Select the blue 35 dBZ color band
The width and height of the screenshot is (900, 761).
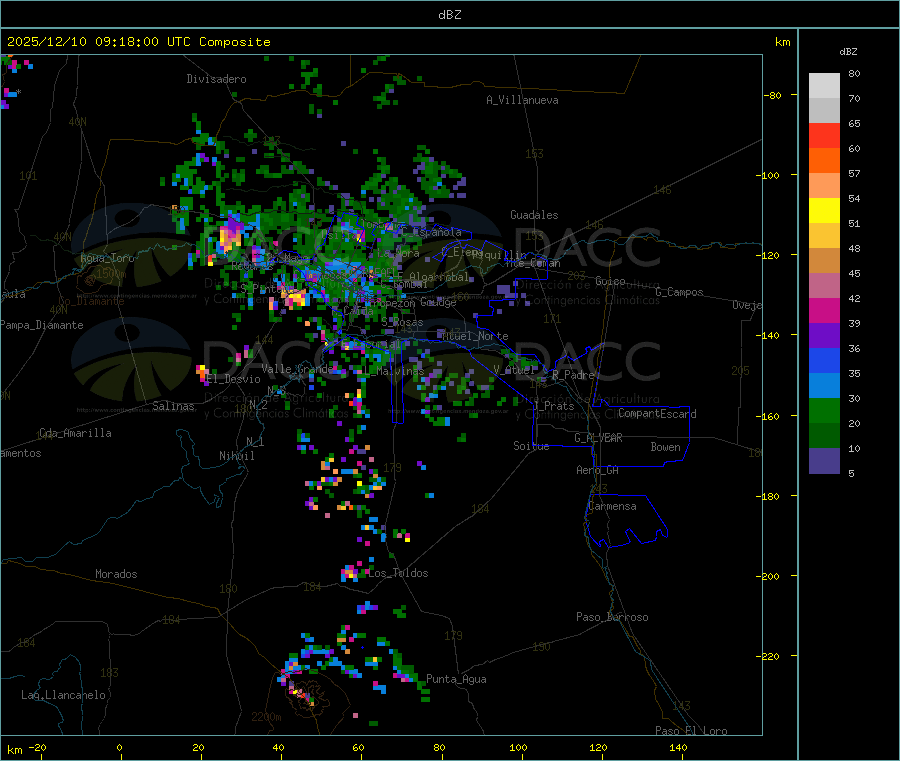(824, 360)
